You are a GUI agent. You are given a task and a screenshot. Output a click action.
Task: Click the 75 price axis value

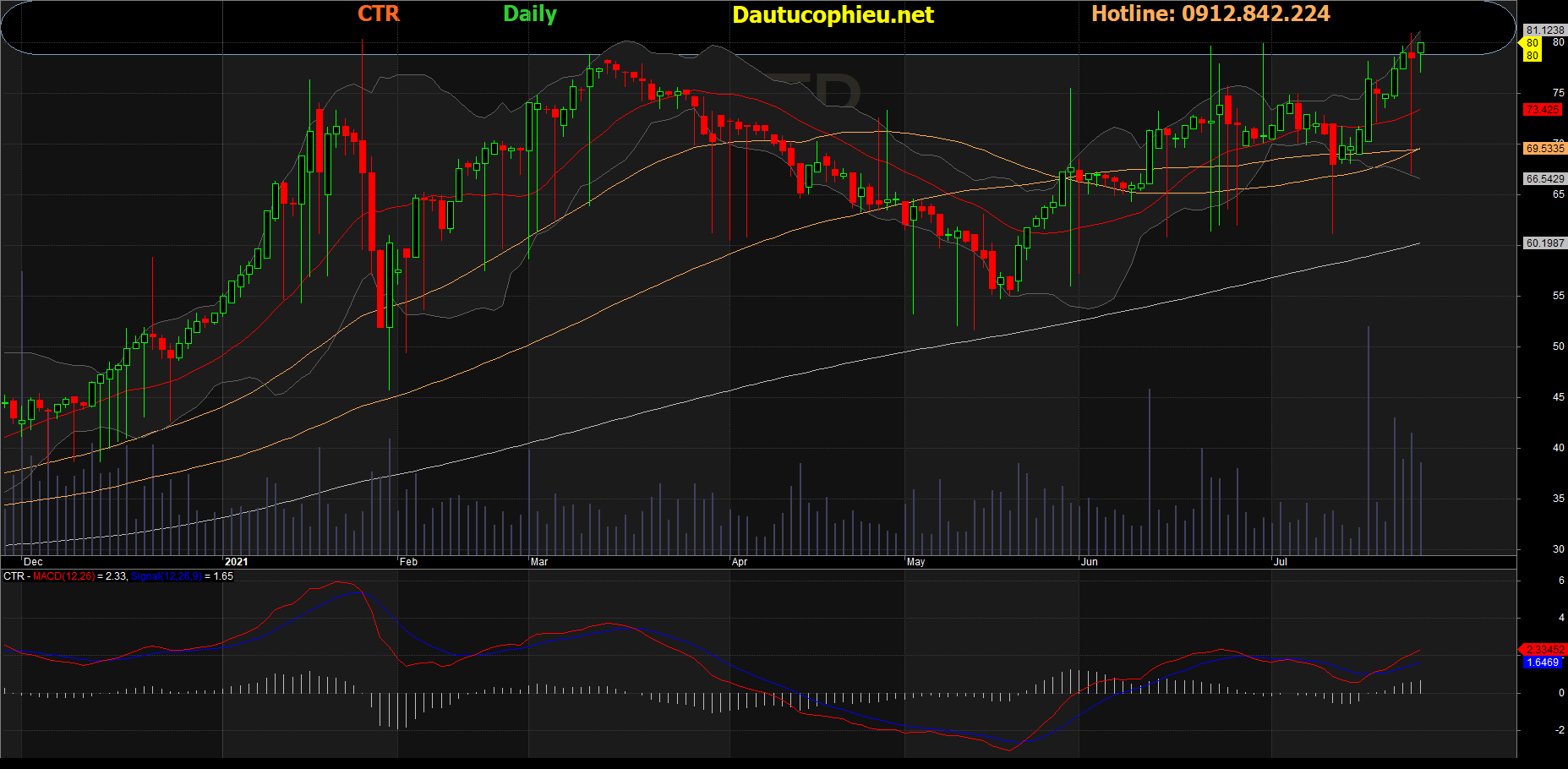(1558, 93)
